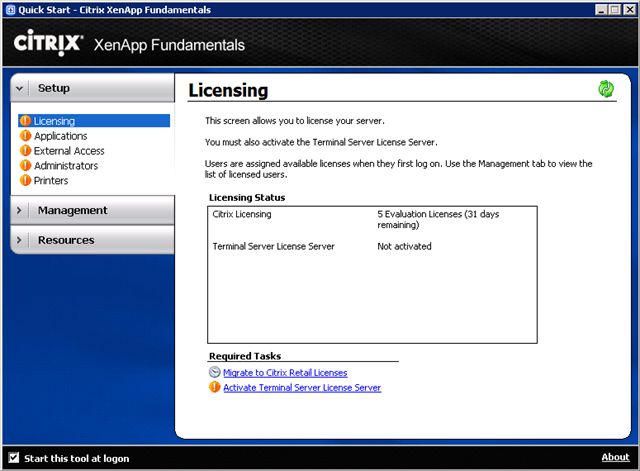Click warning icon beside External Access
This screenshot has width=640, height=471.
(x=25, y=151)
